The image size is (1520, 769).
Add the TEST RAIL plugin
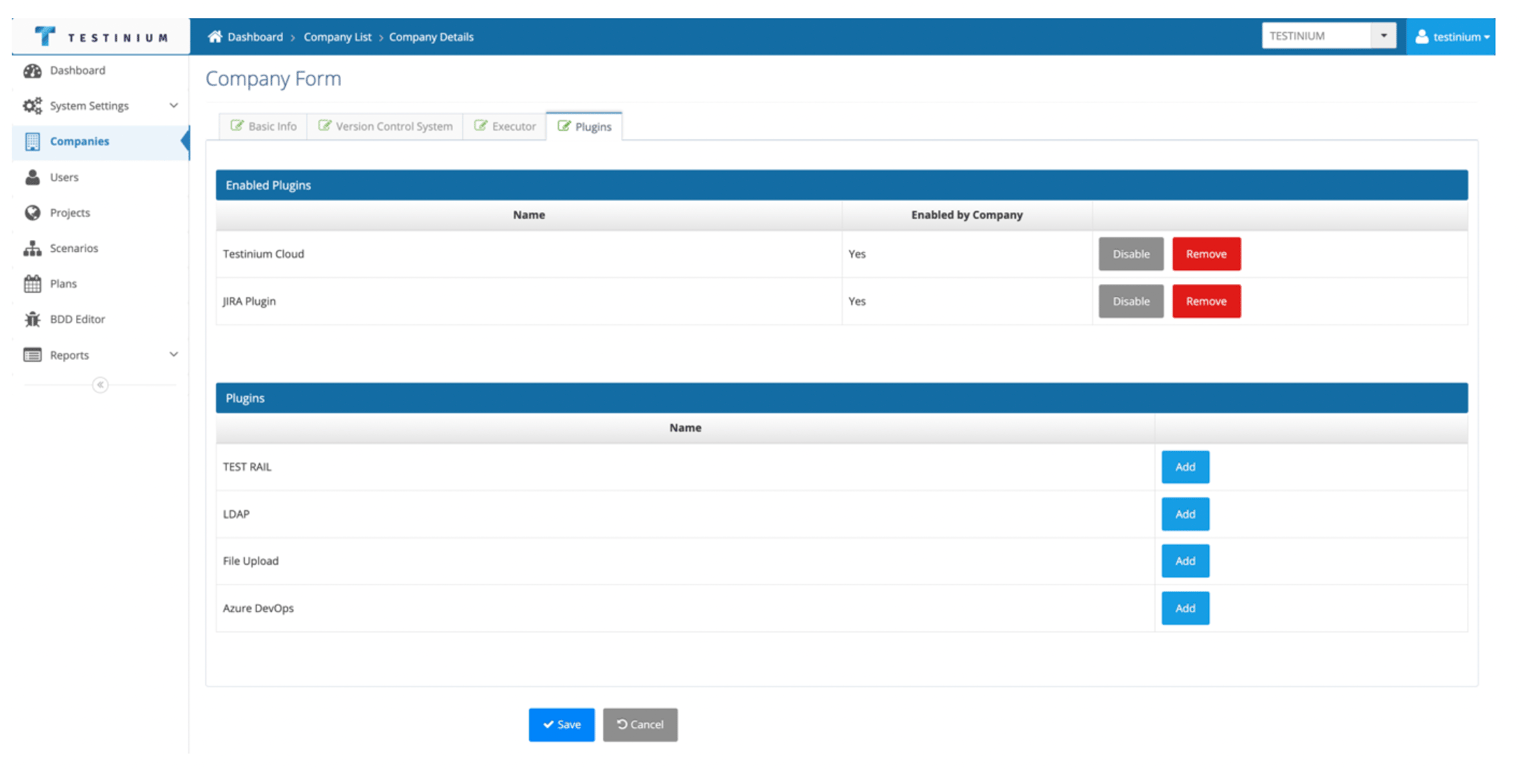(1185, 467)
